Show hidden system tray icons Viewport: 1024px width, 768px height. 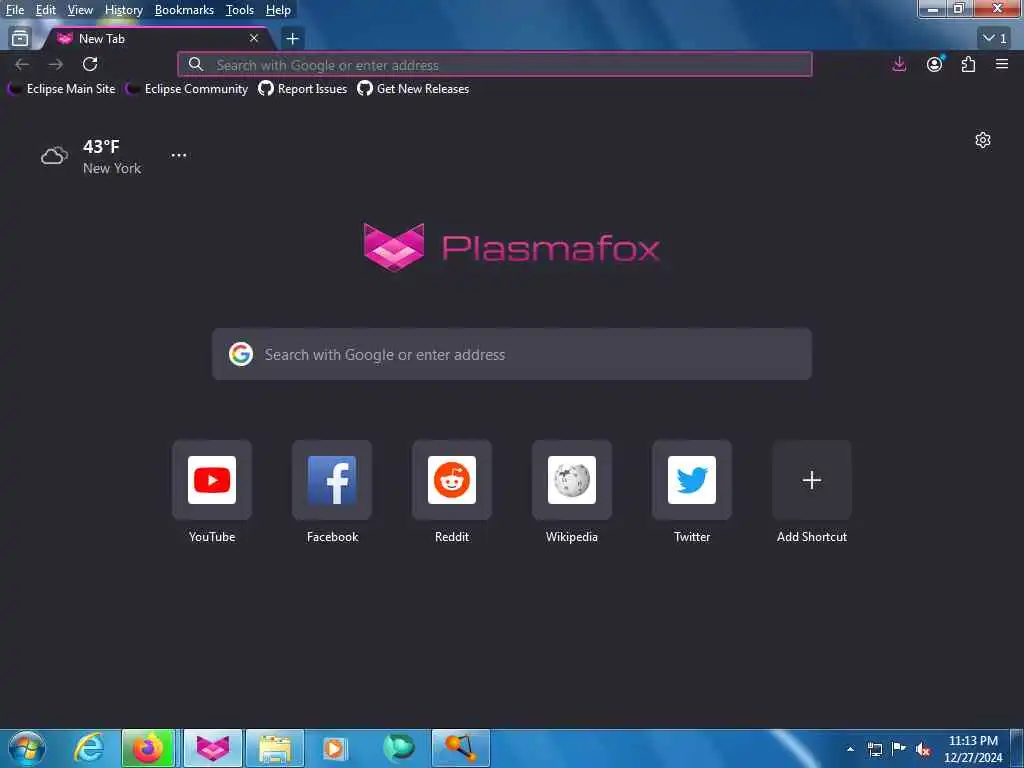pos(850,749)
